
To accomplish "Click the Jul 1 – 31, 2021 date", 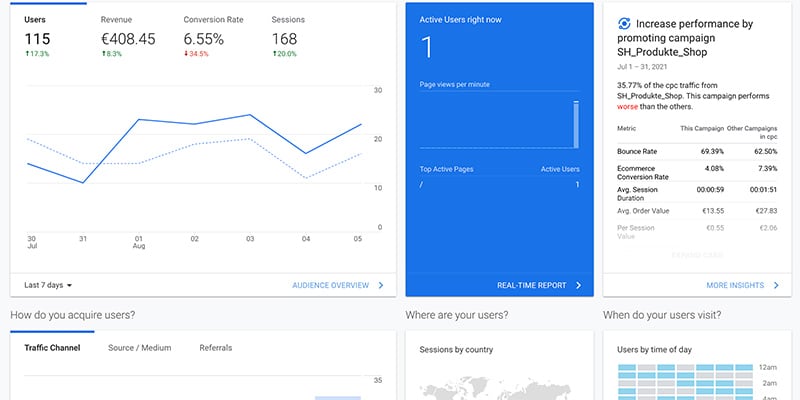I will pos(642,67).
